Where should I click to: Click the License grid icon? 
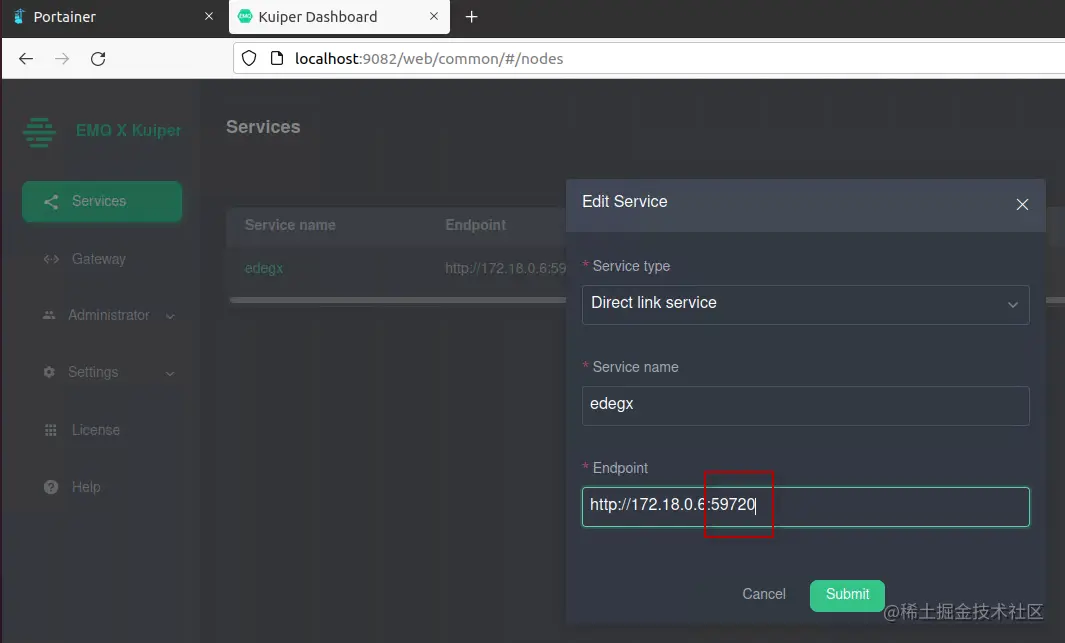(50, 430)
